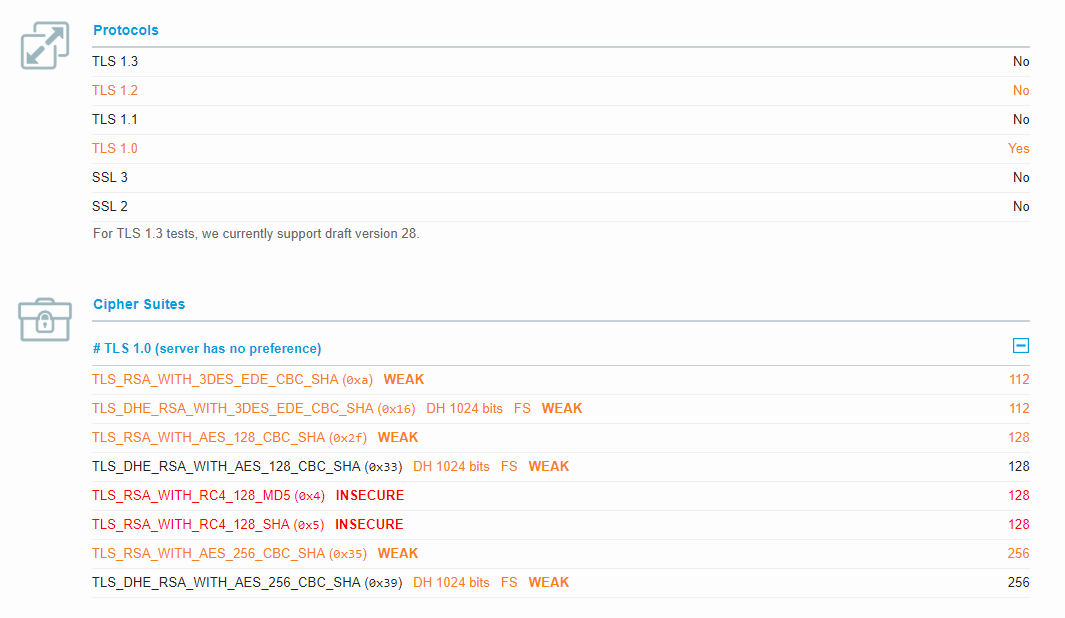This screenshot has width=1065, height=618.
Task: Click WEAK label on the 0x39 cipher row
Action: (x=549, y=583)
